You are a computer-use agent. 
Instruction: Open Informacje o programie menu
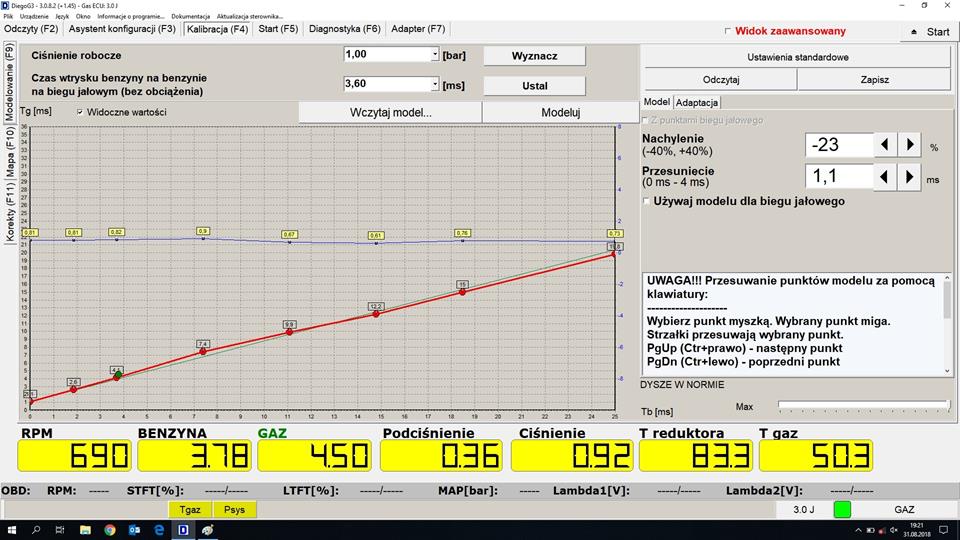tap(130, 17)
